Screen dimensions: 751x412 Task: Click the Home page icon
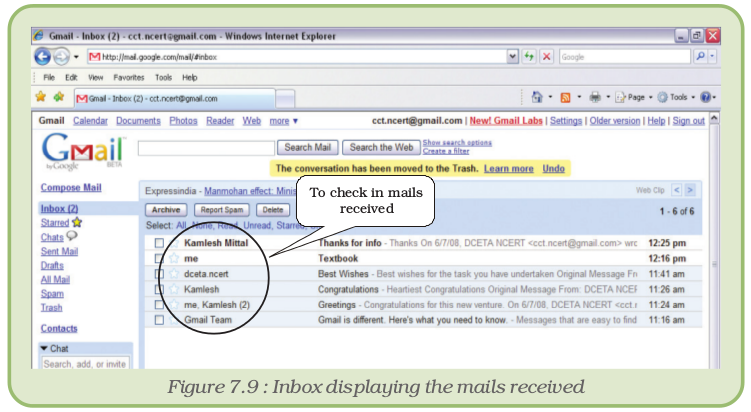point(537,97)
